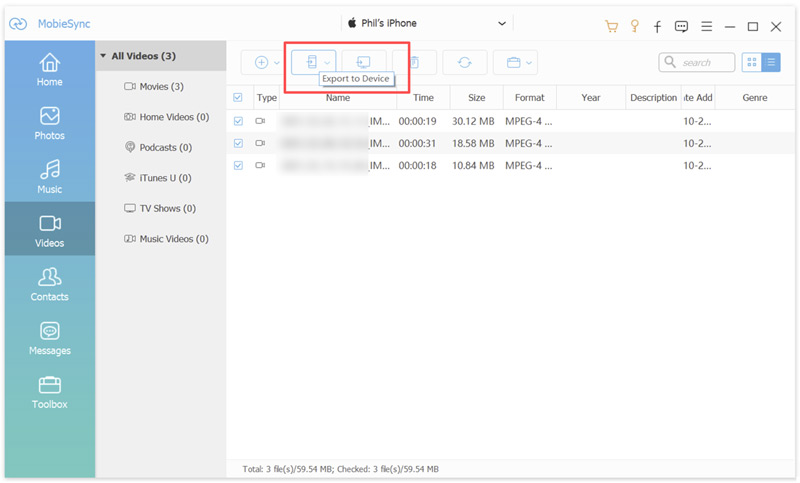800x483 pixels.
Task: Click the key register icon
Action: (634, 26)
